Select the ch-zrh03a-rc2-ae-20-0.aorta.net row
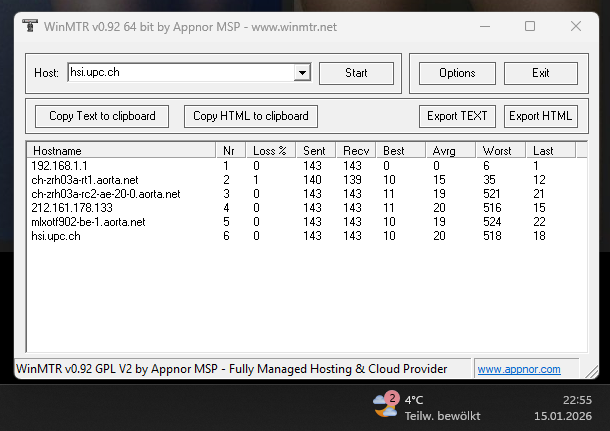The width and height of the screenshot is (610, 431). (x=307, y=194)
